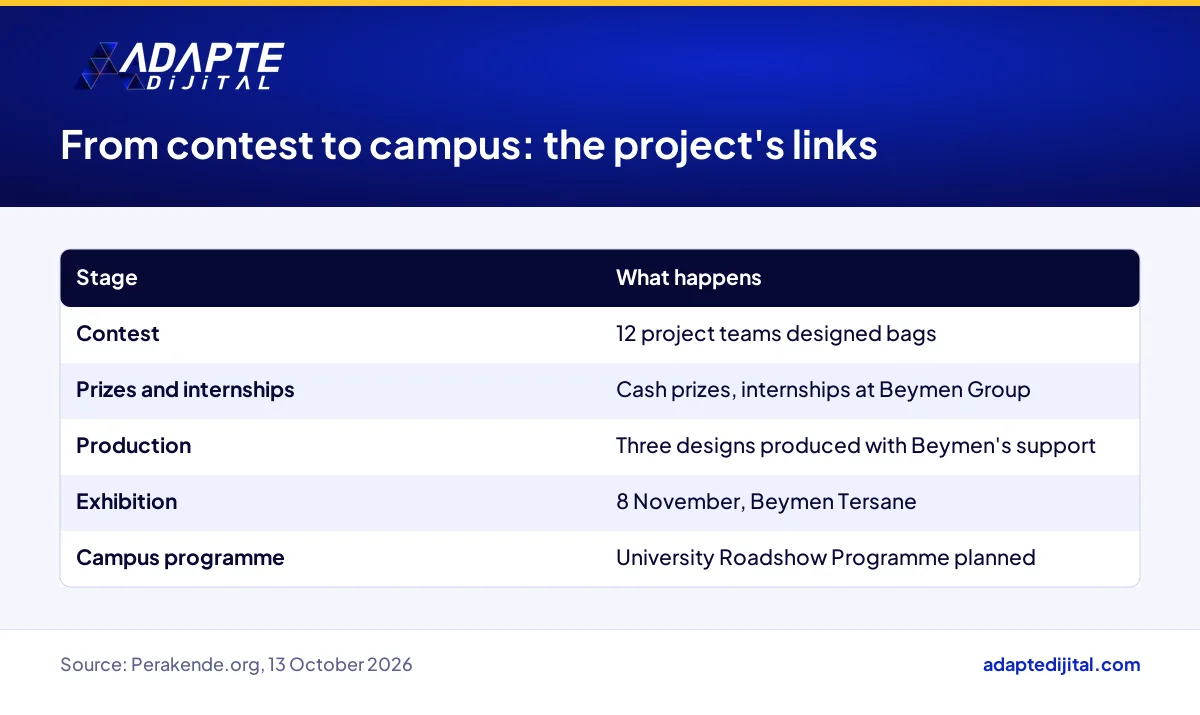The height and width of the screenshot is (715, 1200).
Task: Click 'Three designs produced with Beymen's support'
Action: click(x=856, y=446)
